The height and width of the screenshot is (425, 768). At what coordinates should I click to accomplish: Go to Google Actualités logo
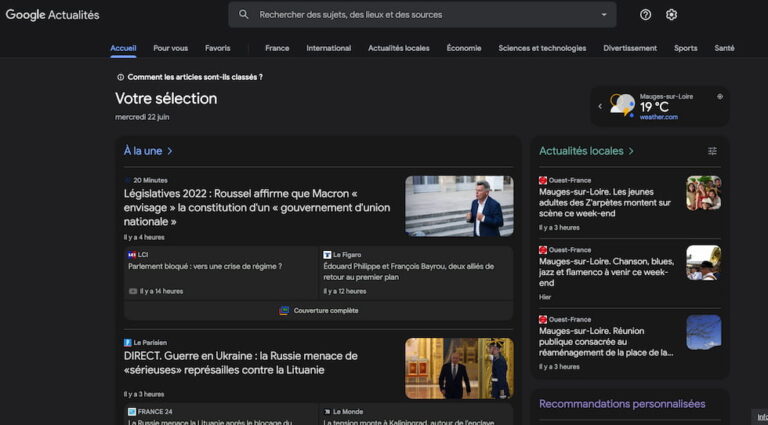[52, 15]
